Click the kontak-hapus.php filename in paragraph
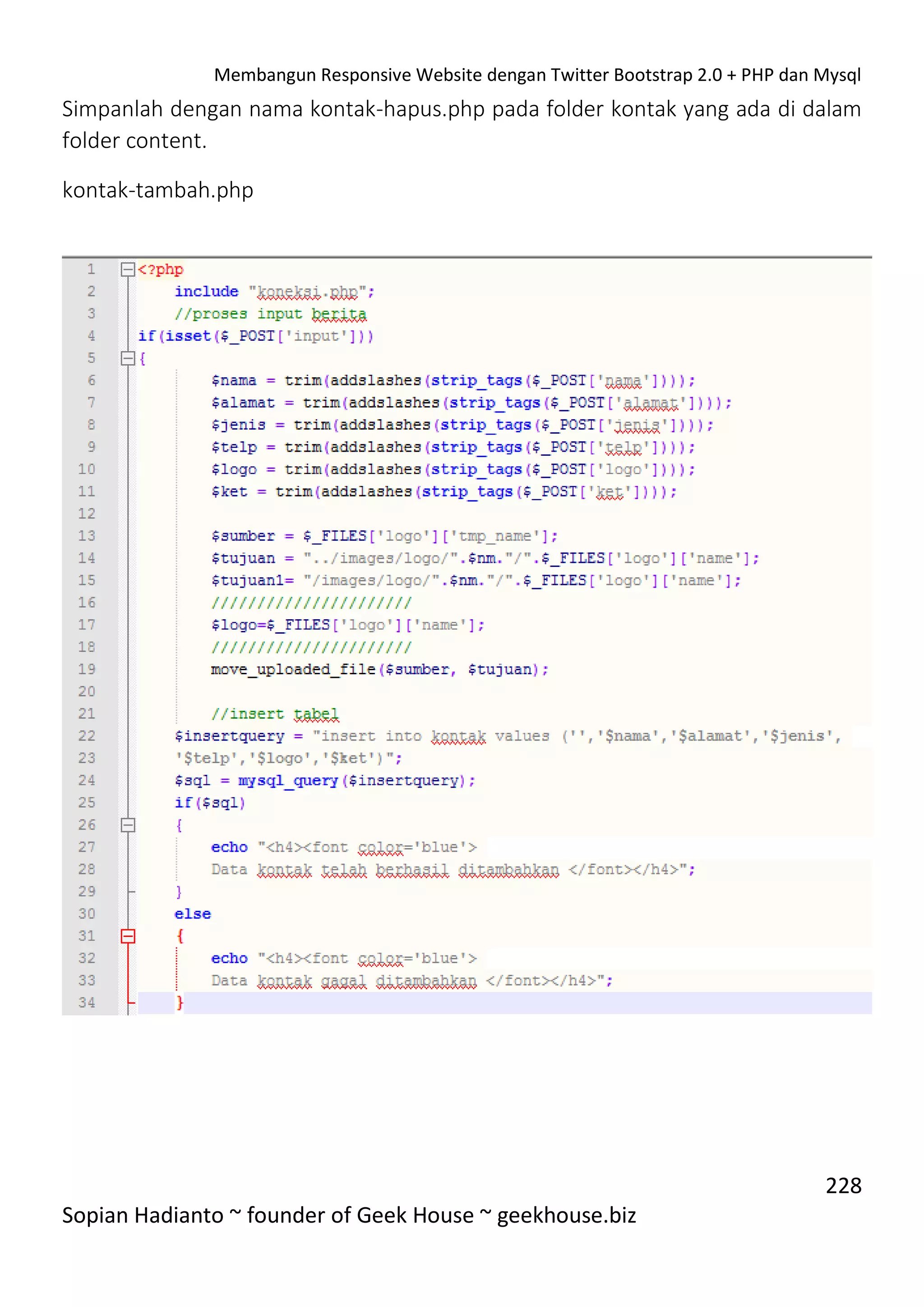This screenshot has height=1307, width=924. 397,109
